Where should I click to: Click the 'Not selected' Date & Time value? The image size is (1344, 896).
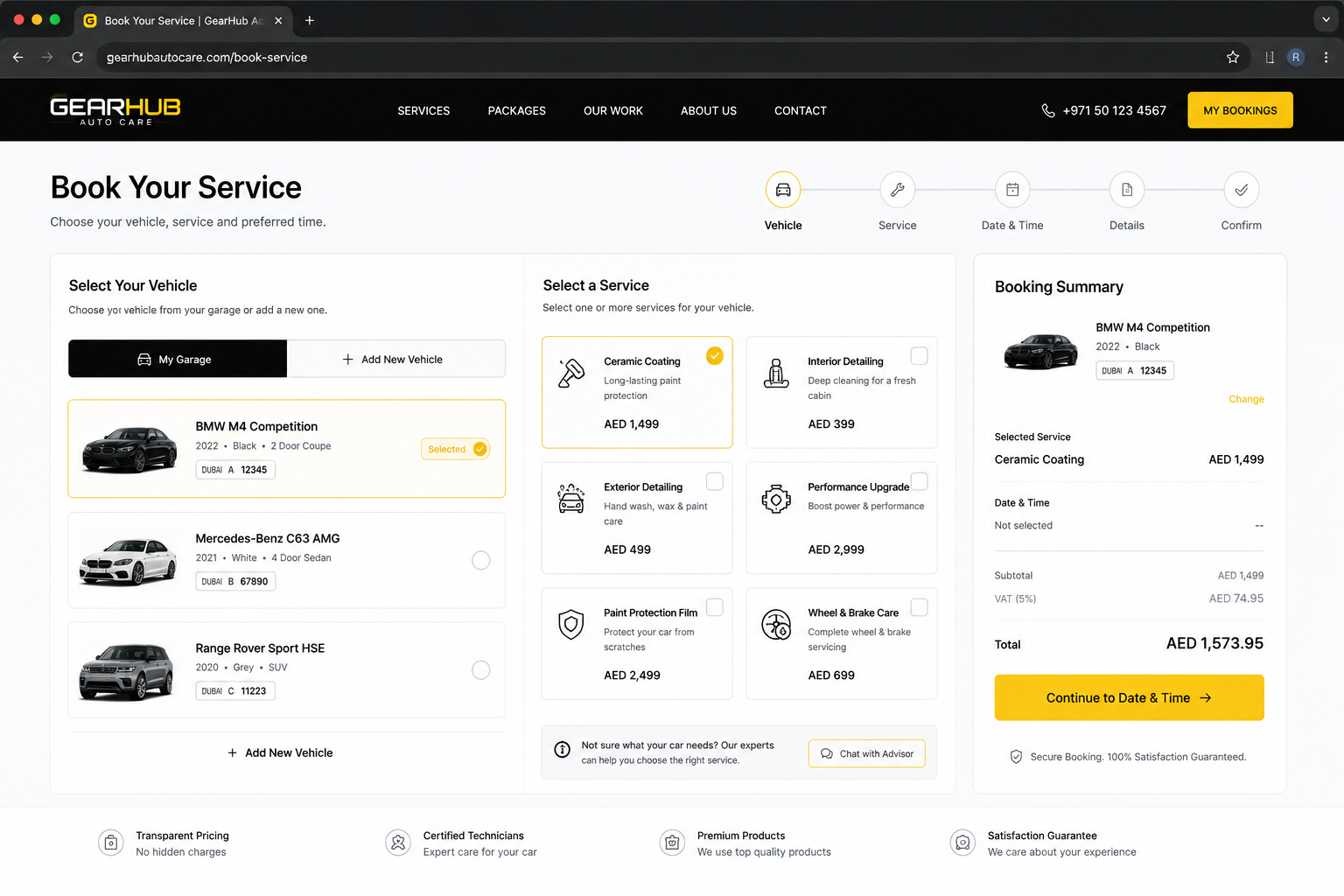[x=1024, y=526]
